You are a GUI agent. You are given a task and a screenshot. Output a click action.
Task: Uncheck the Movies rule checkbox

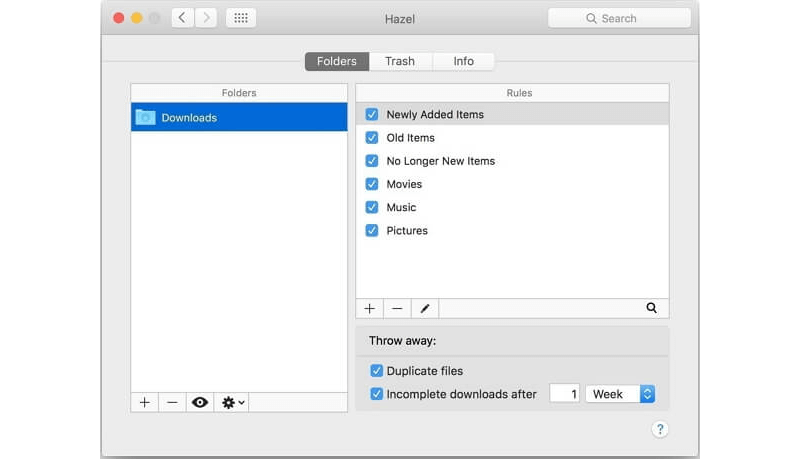(372, 184)
